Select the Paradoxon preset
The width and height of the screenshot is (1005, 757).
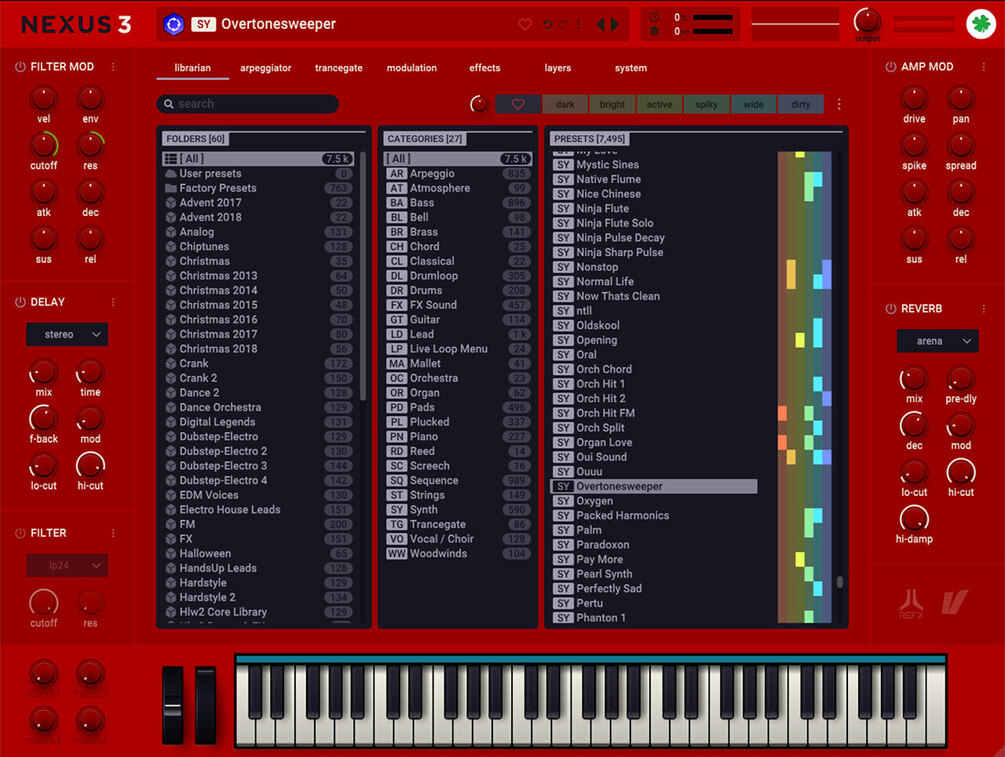point(654,545)
